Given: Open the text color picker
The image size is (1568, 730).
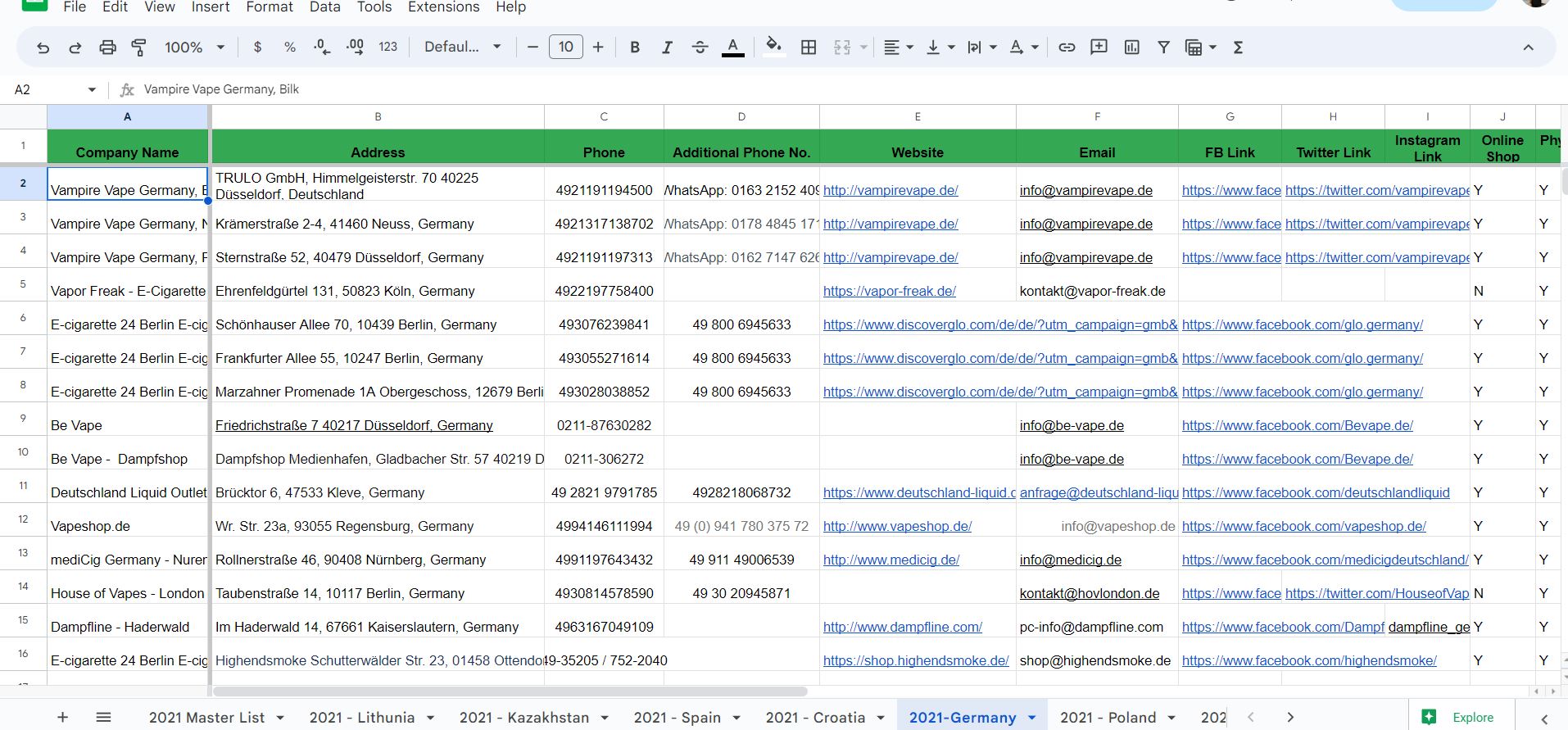Looking at the screenshot, I should point(733,48).
